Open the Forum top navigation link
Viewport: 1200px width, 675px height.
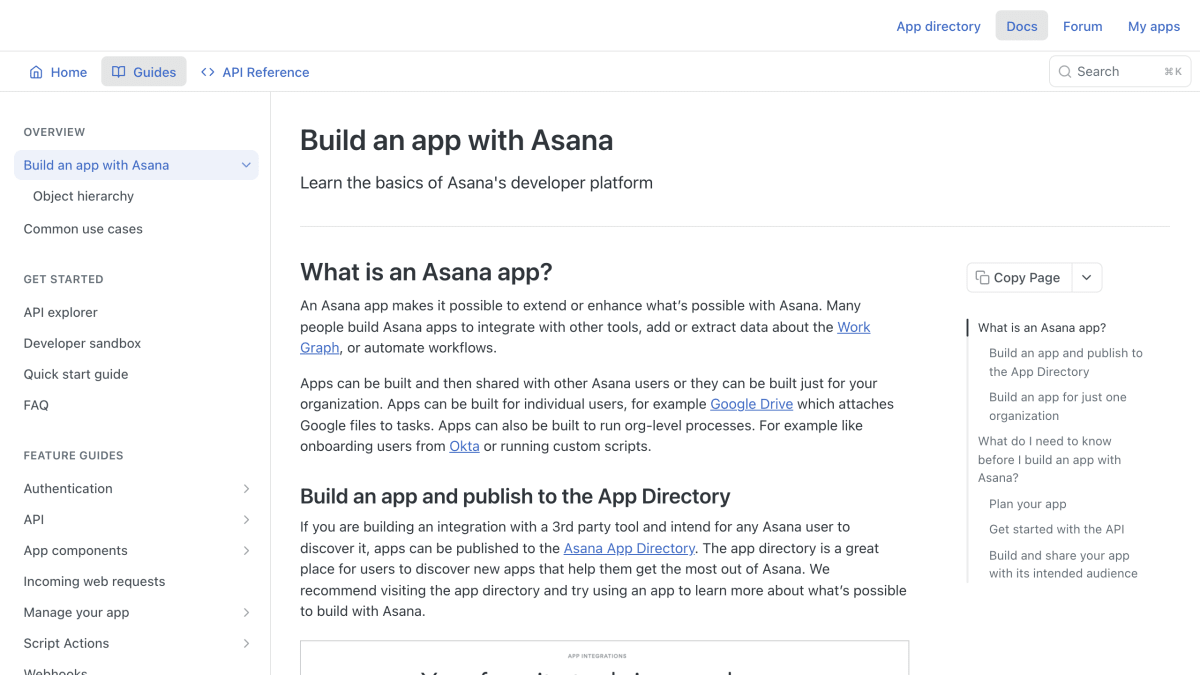[1082, 26]
